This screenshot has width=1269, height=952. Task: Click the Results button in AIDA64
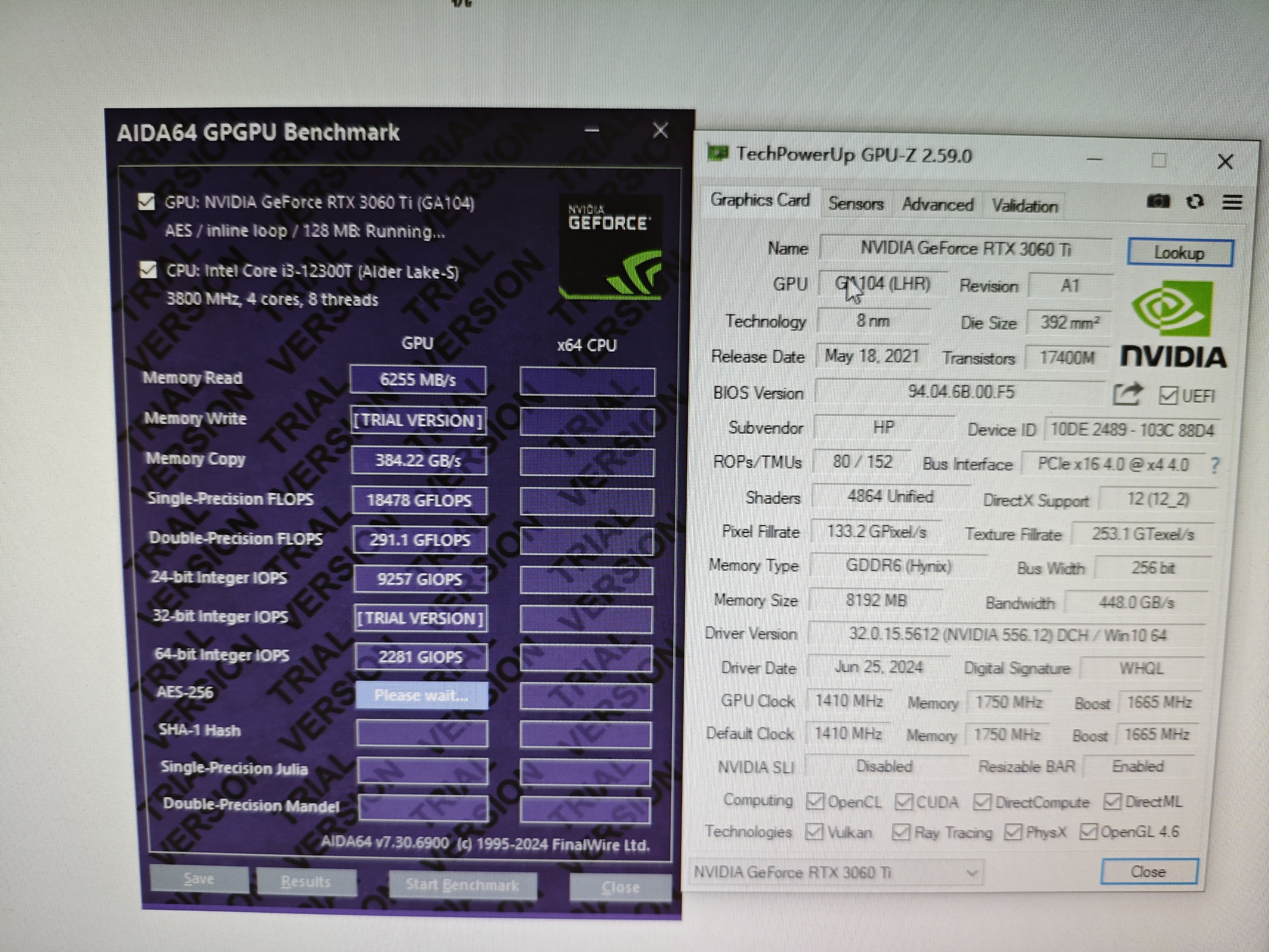click(x=306, y=881)
